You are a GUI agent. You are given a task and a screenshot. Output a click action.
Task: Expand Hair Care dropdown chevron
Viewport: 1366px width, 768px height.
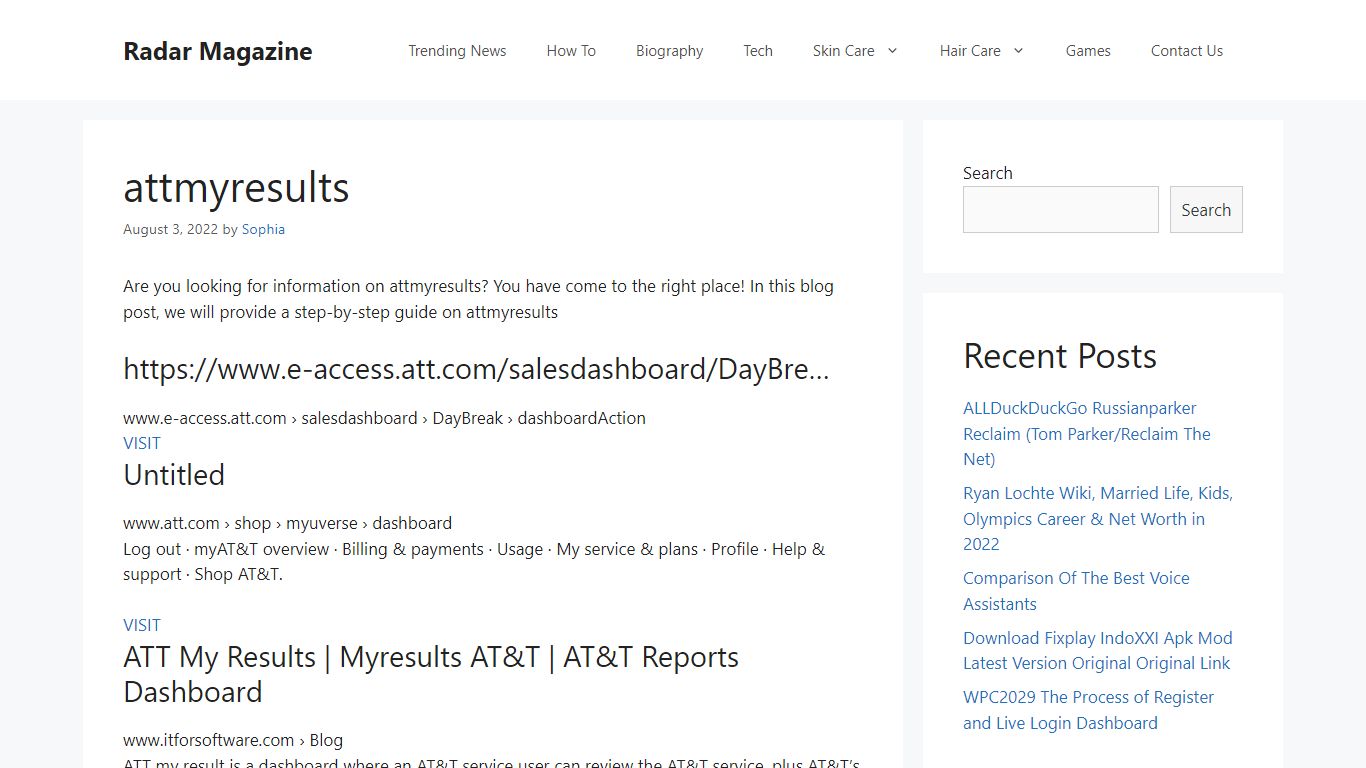point(1018,51)
